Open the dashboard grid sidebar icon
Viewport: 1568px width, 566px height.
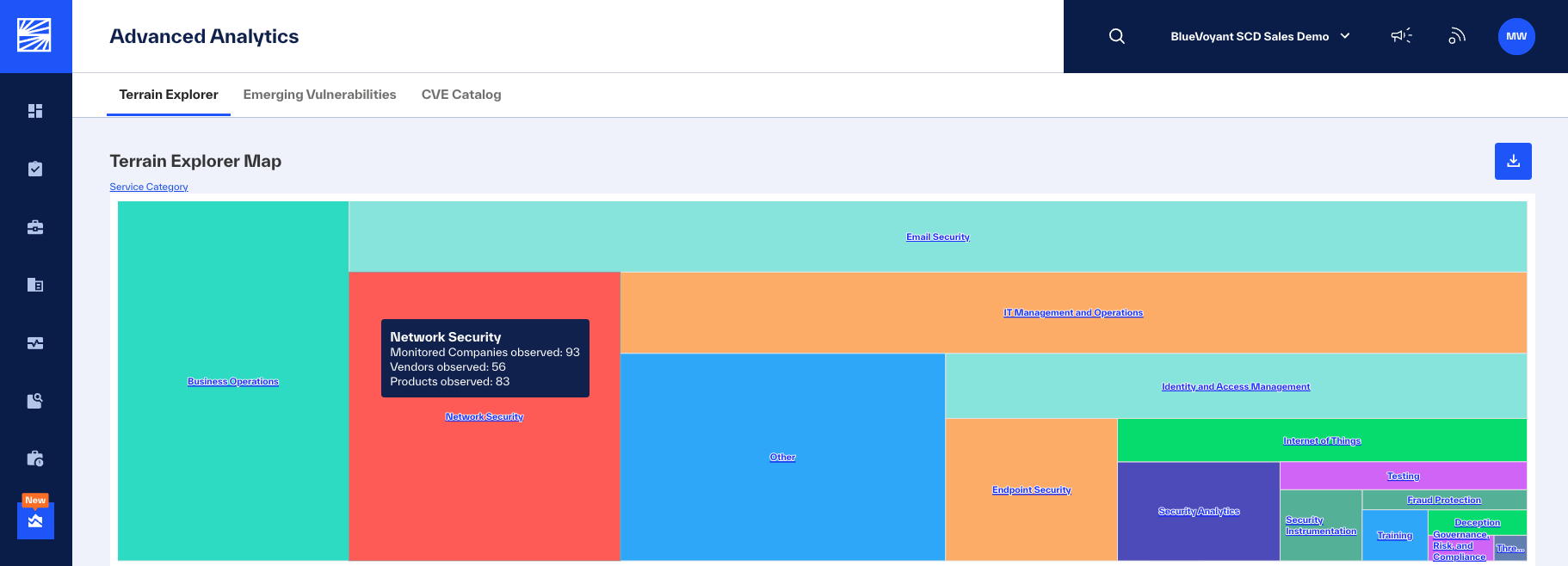pos(35,111)
